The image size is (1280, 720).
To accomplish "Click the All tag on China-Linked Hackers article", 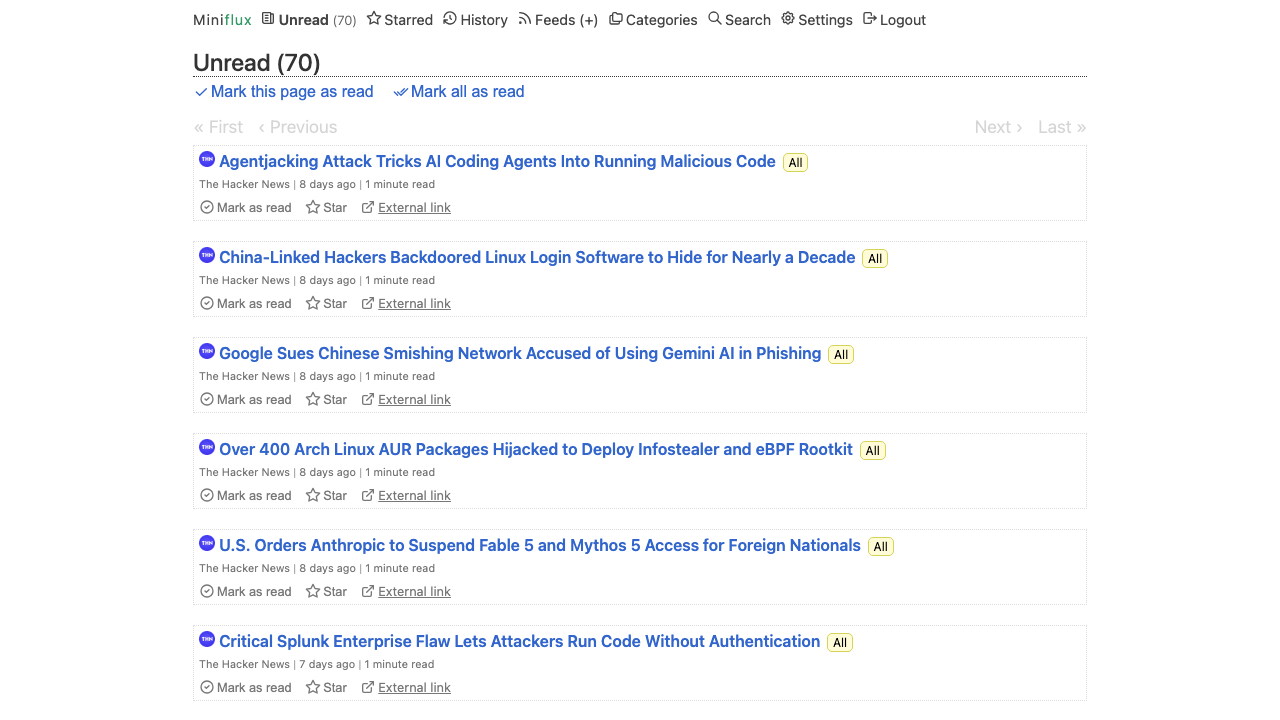I will tap(875, 259).
